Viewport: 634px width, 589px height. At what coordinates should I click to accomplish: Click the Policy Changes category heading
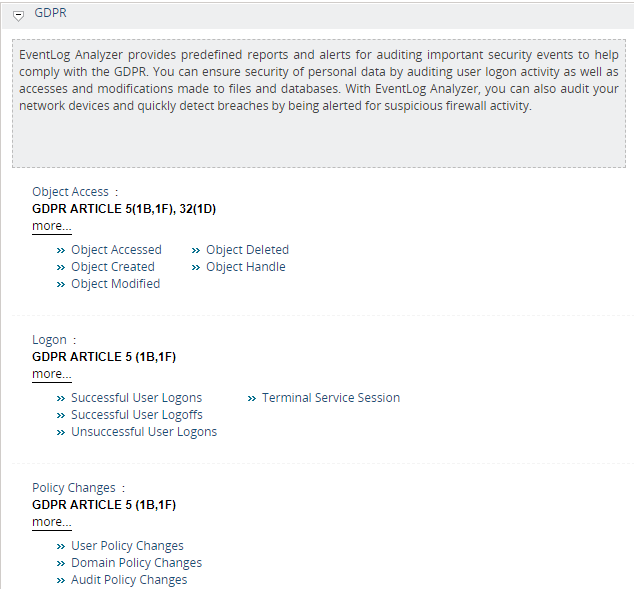click(x=74, y=488)
